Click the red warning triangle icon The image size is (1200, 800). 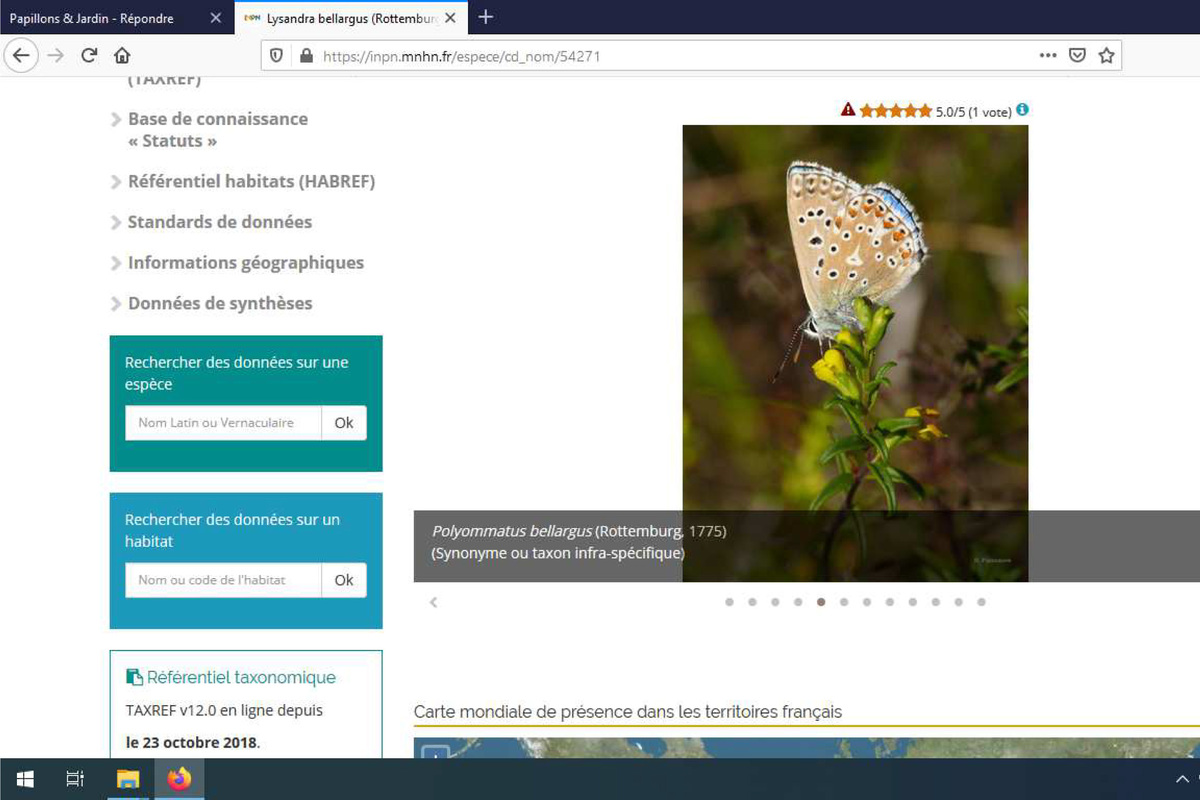pyautogui.click(x=848, y=110)
